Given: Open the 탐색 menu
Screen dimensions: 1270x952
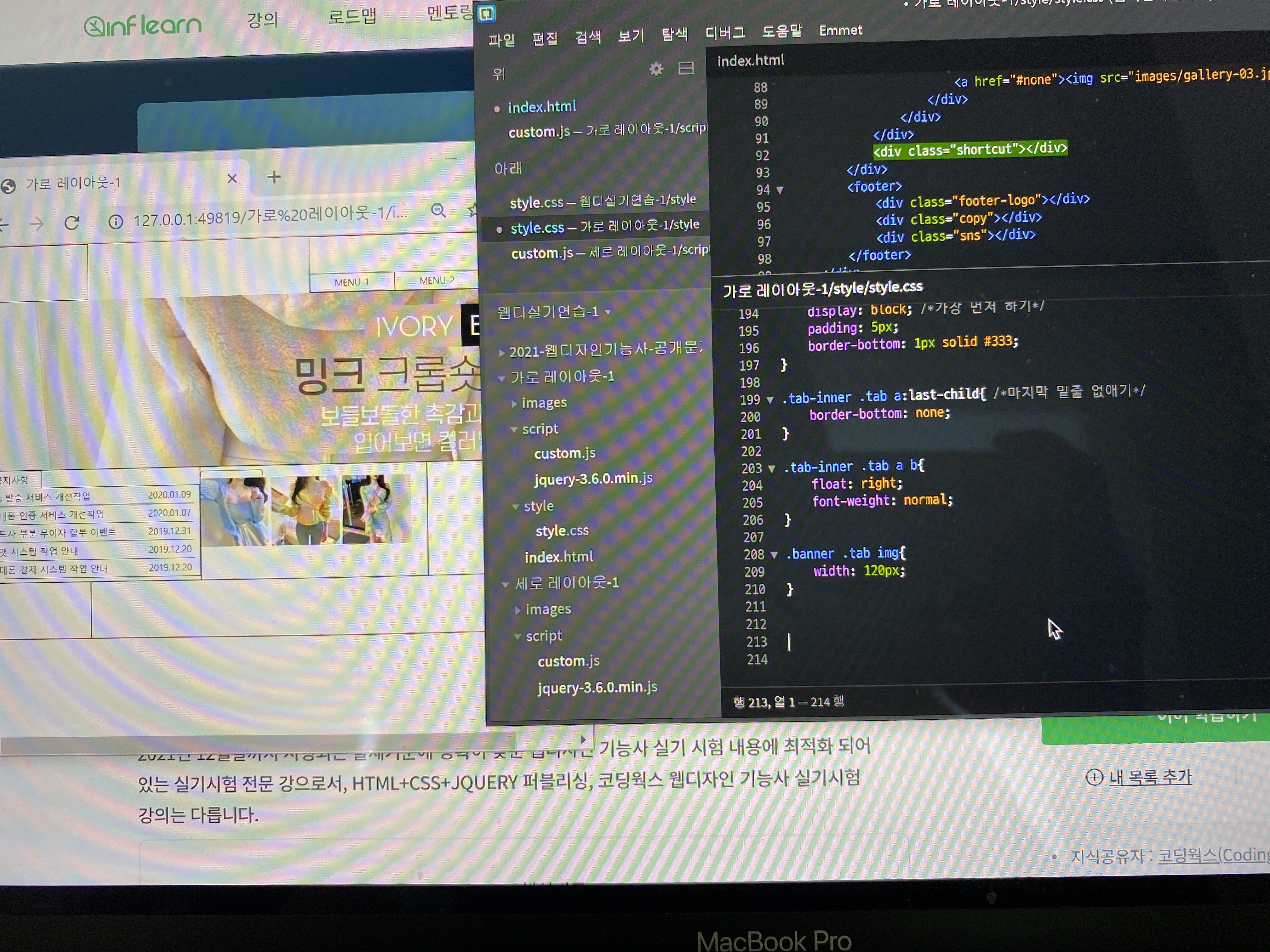Looking at the screenshot, I should [x=675, y=34].
